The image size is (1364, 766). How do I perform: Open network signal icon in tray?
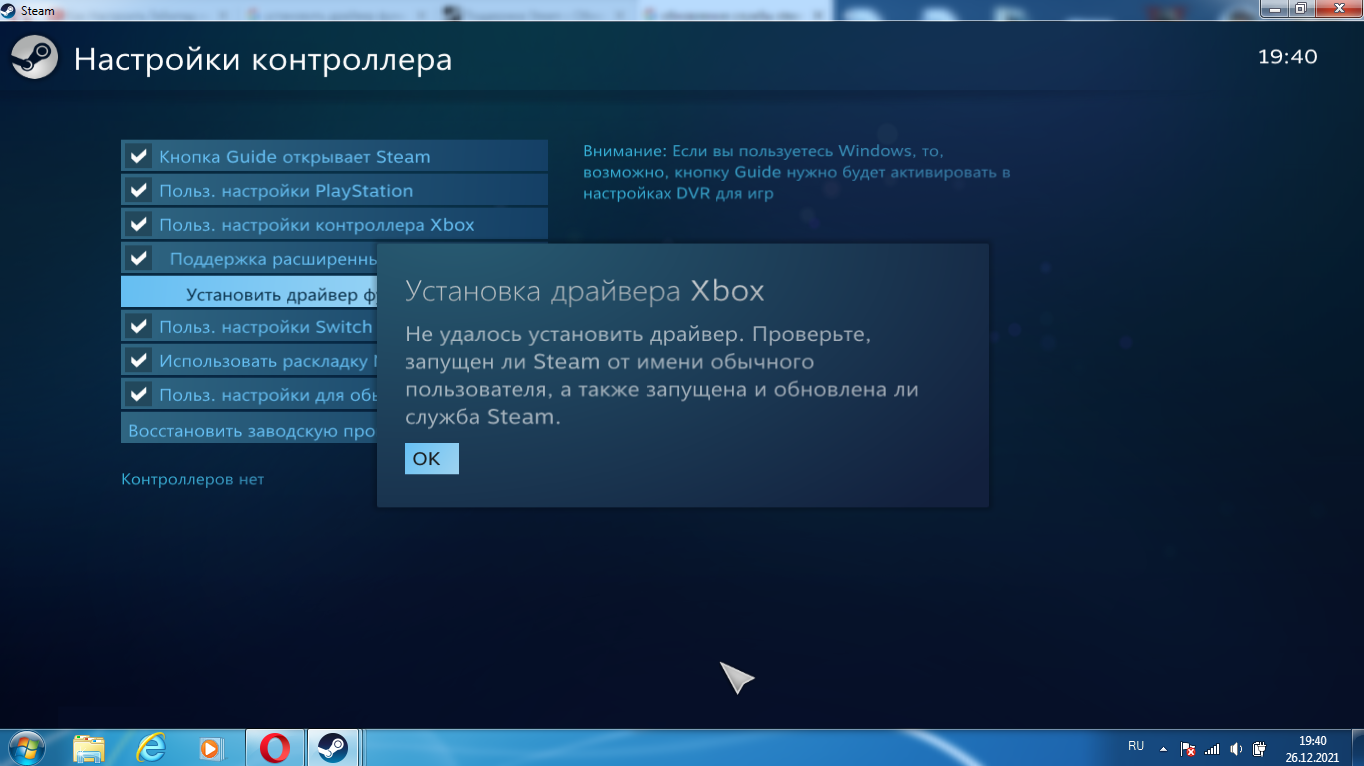pyautogui.click(x=1213, y=748)
